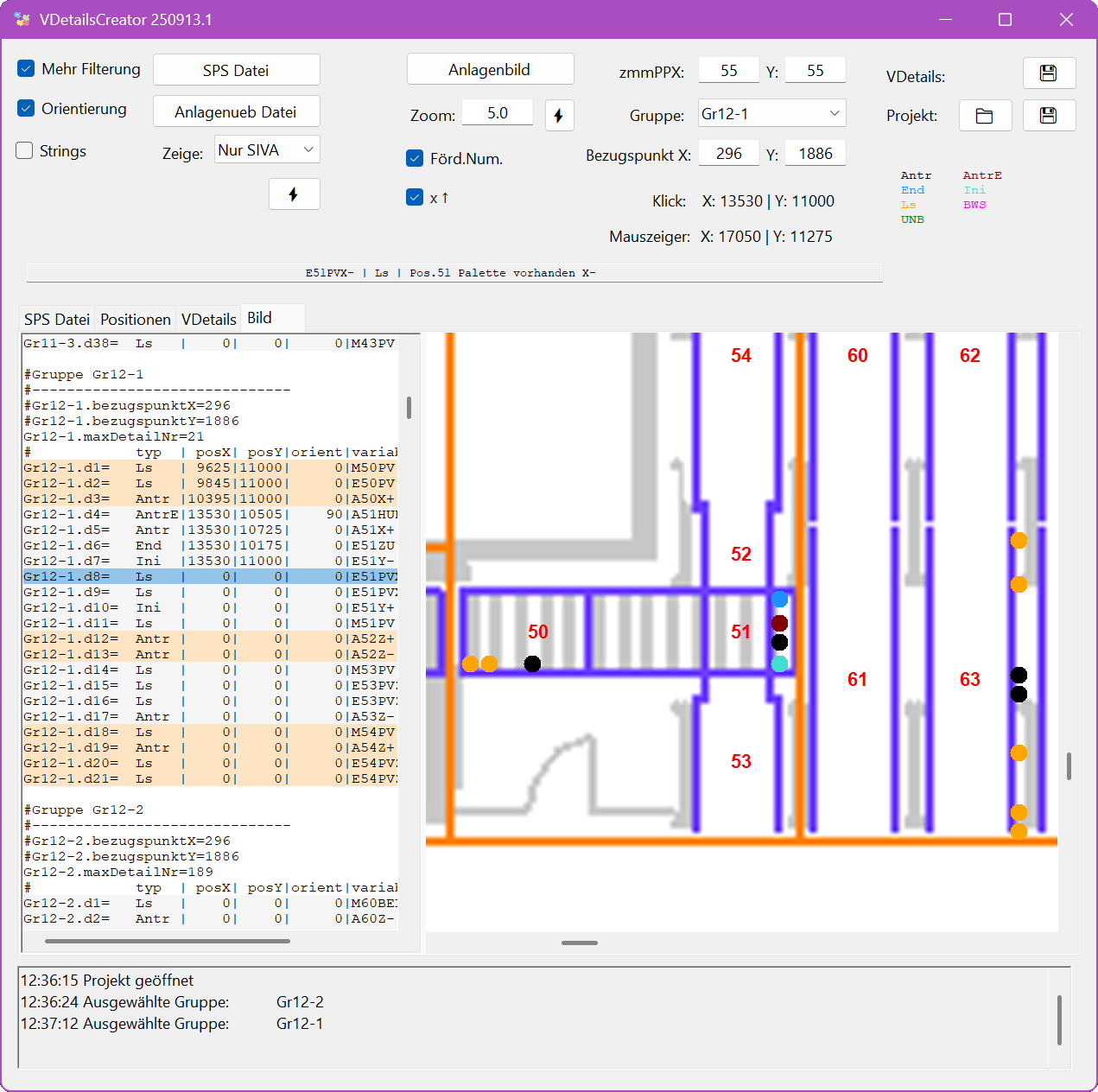Switch to the Positionen tab
1098x1092 pixels.
click(x=136, y=320)
